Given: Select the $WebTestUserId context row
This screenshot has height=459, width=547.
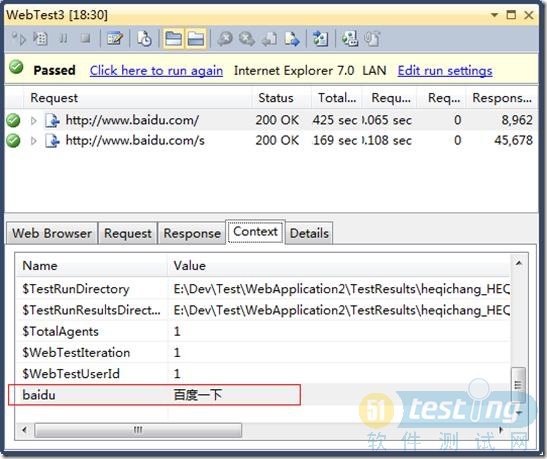Looking at the screenshot, I should pos(263,374).
